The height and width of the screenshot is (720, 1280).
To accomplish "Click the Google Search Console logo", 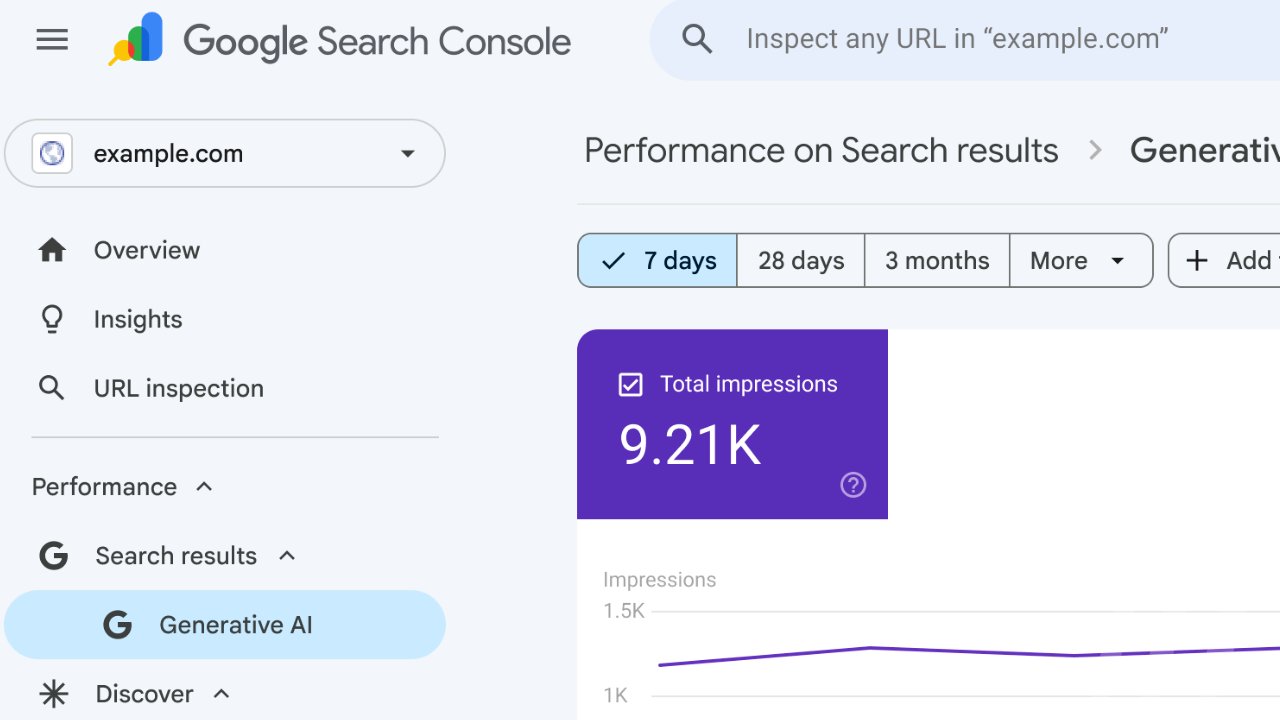I will [340, 41].
